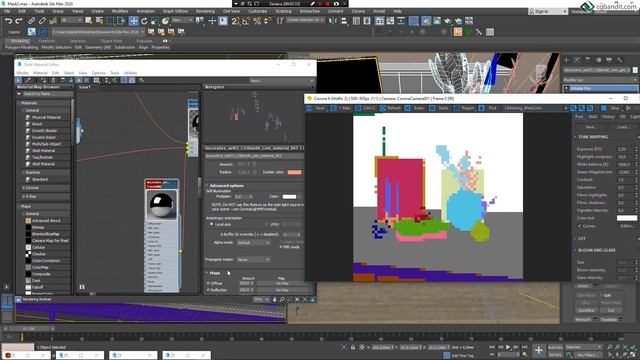
Task: Select the pointer tool in Slate toolbar
Action: (x=18, y=80)
